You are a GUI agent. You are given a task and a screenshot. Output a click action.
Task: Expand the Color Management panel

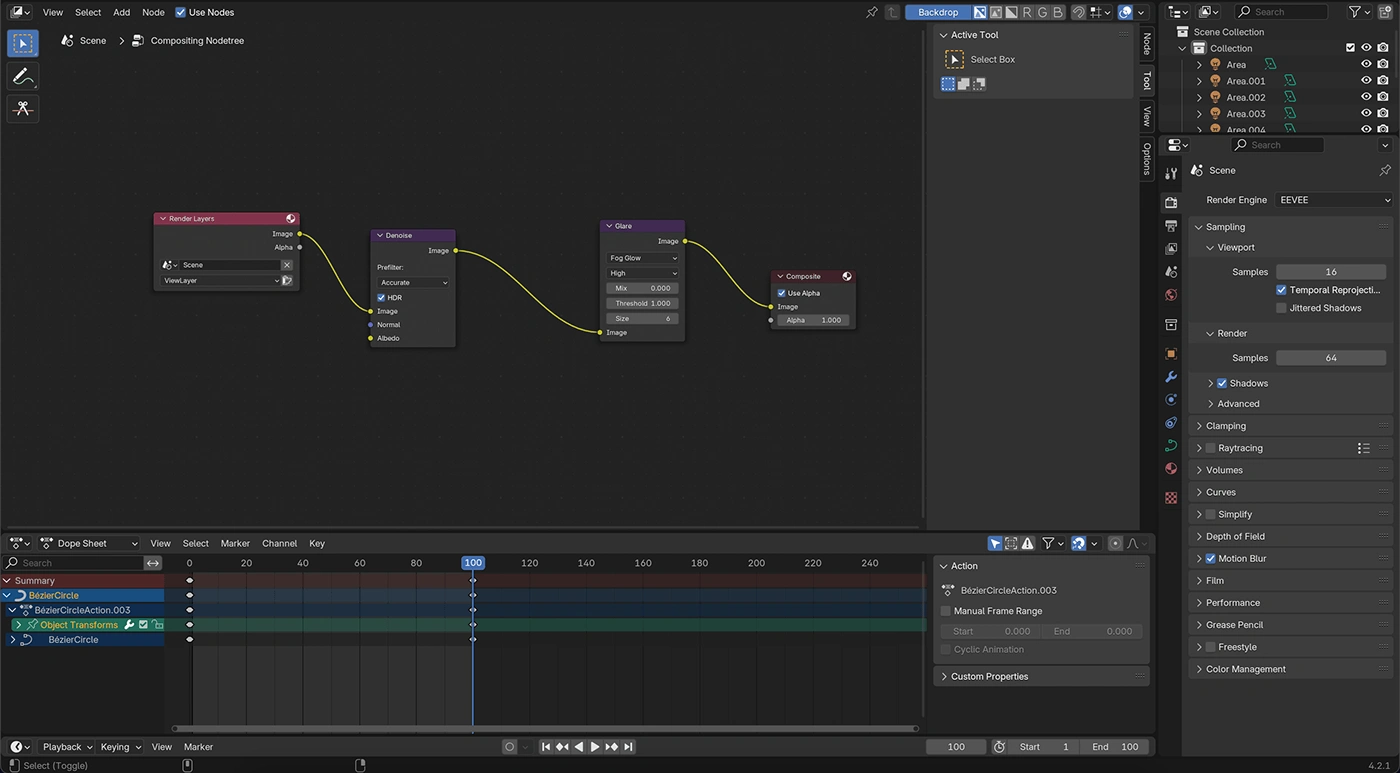click(1245, 669)
